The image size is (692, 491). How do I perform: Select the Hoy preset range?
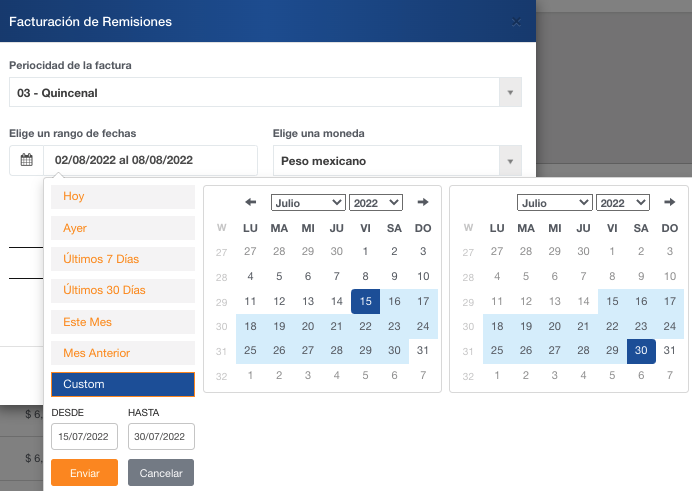point(122,196)
